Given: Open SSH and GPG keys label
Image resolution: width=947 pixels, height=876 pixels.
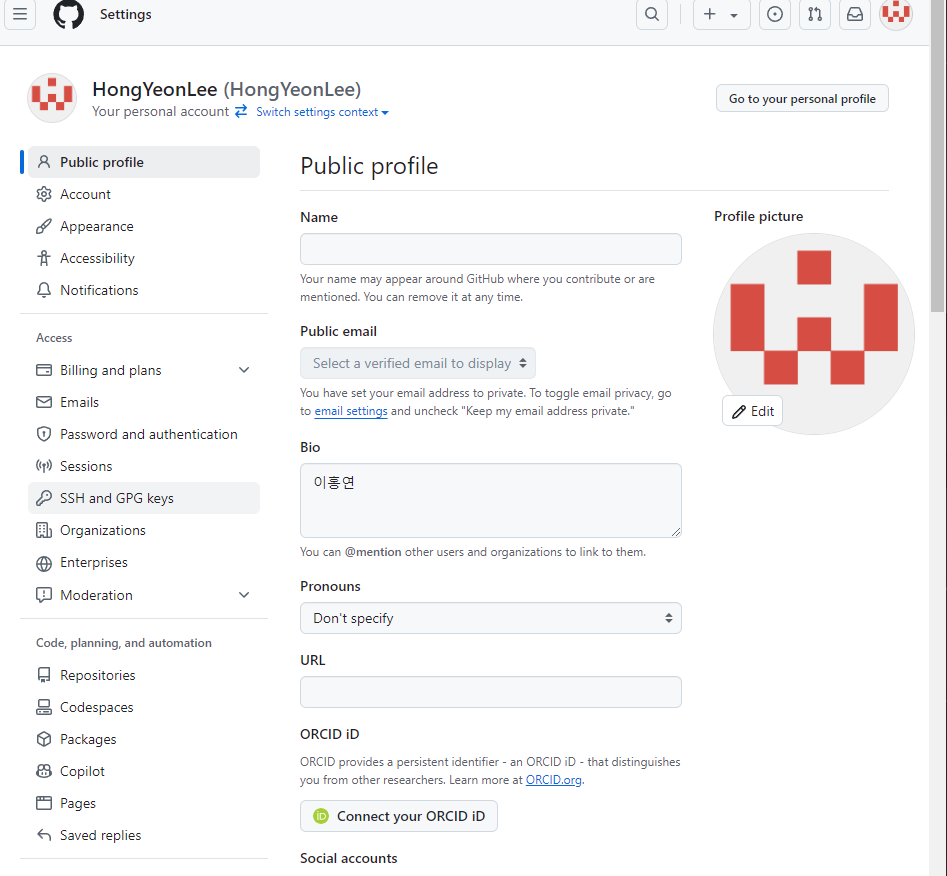Looking at the screenshot, I should [117, 498].
